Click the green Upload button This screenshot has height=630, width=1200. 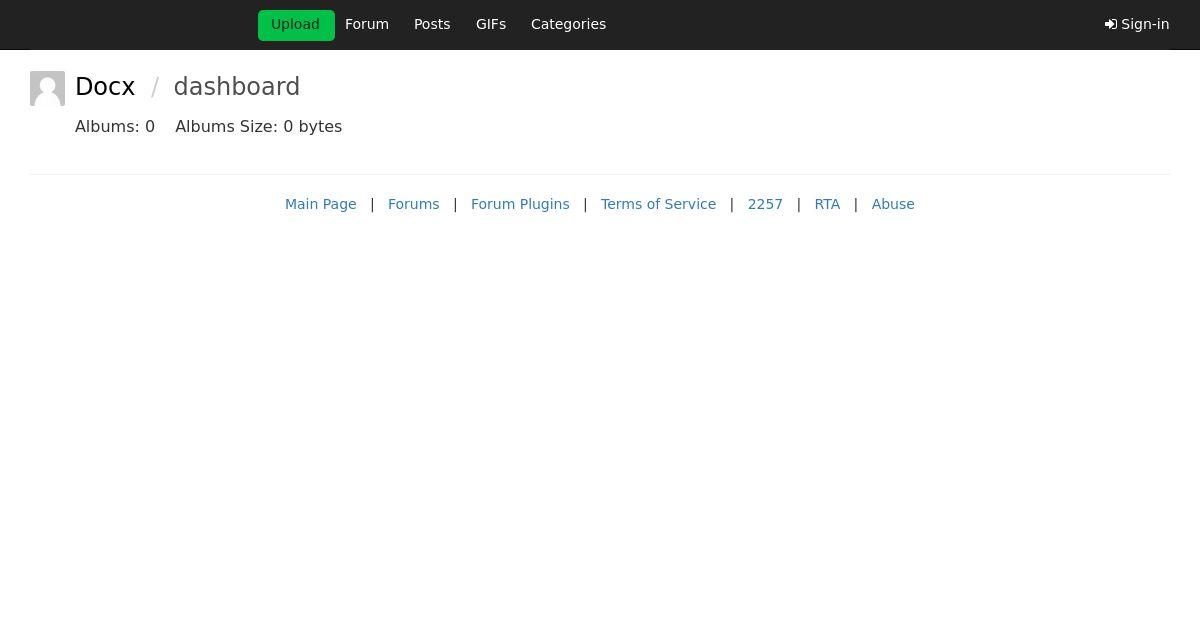(x=296, y=25)
